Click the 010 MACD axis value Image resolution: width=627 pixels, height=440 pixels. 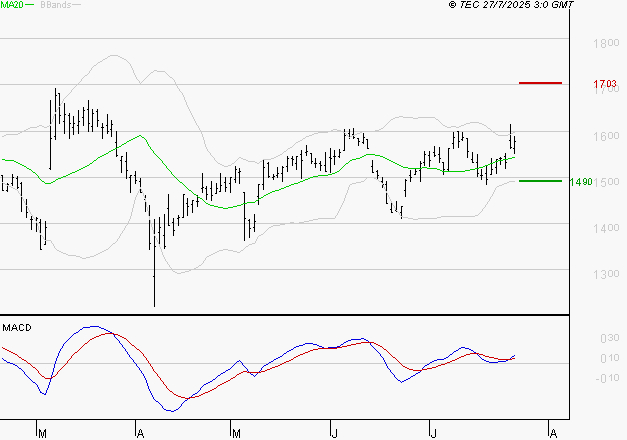610,358
